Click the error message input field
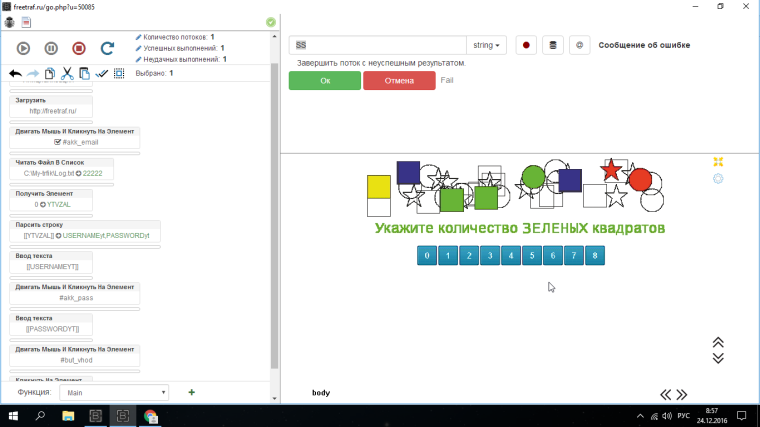 378,45
